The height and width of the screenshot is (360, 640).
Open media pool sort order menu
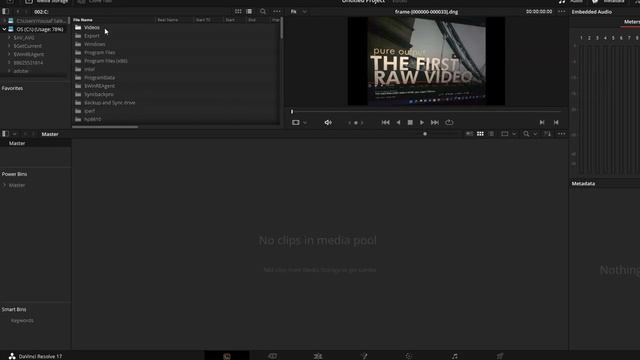[547, 134]
